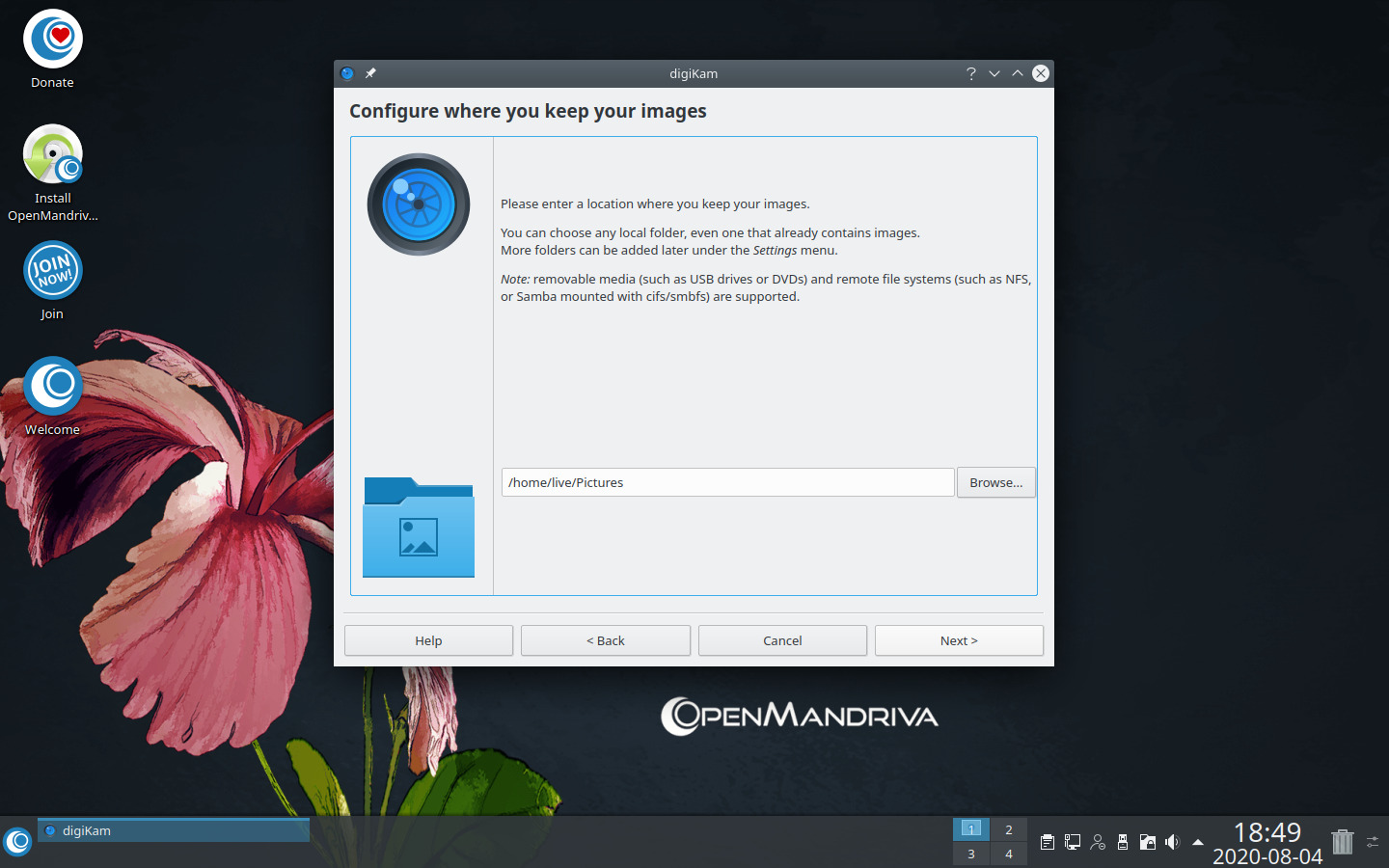Close the digiKam wizard window

pyautogui.click(x=1041, y=73)
